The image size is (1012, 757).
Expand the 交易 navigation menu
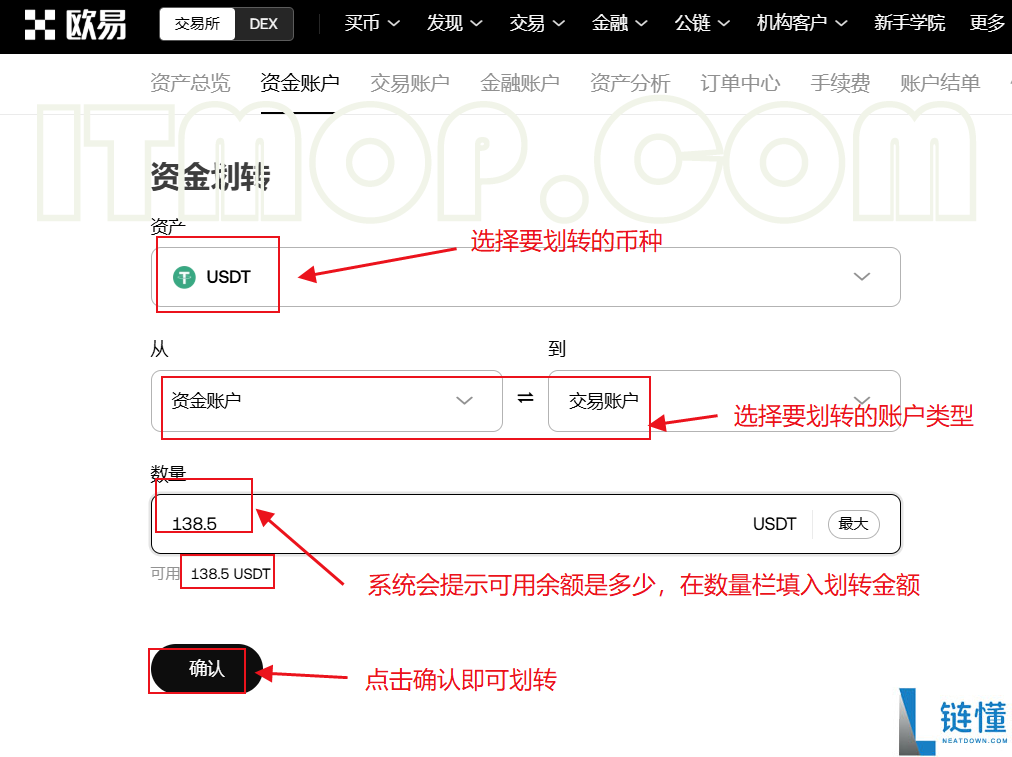click(537, 24)
